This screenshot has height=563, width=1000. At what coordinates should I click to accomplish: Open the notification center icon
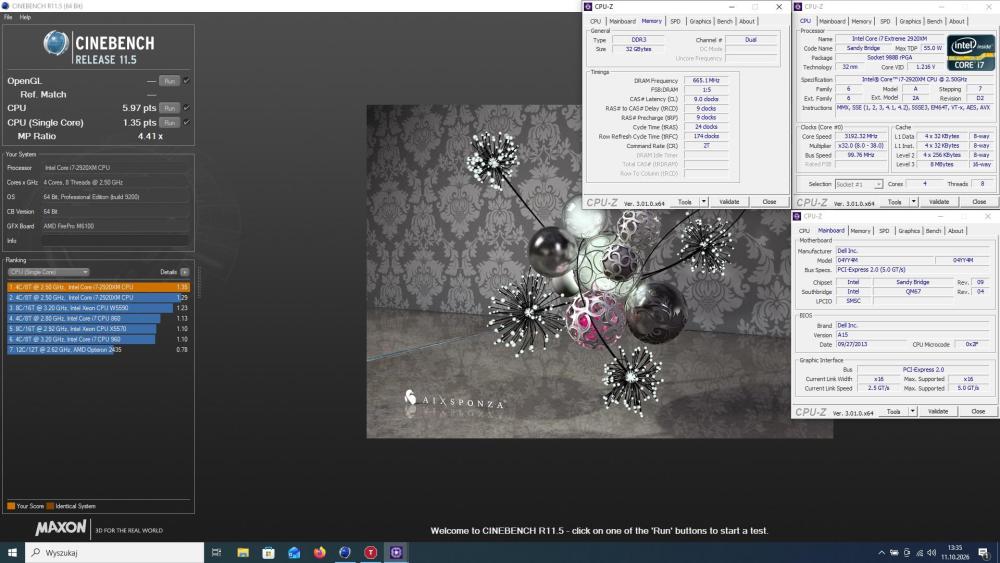point(983,553)
